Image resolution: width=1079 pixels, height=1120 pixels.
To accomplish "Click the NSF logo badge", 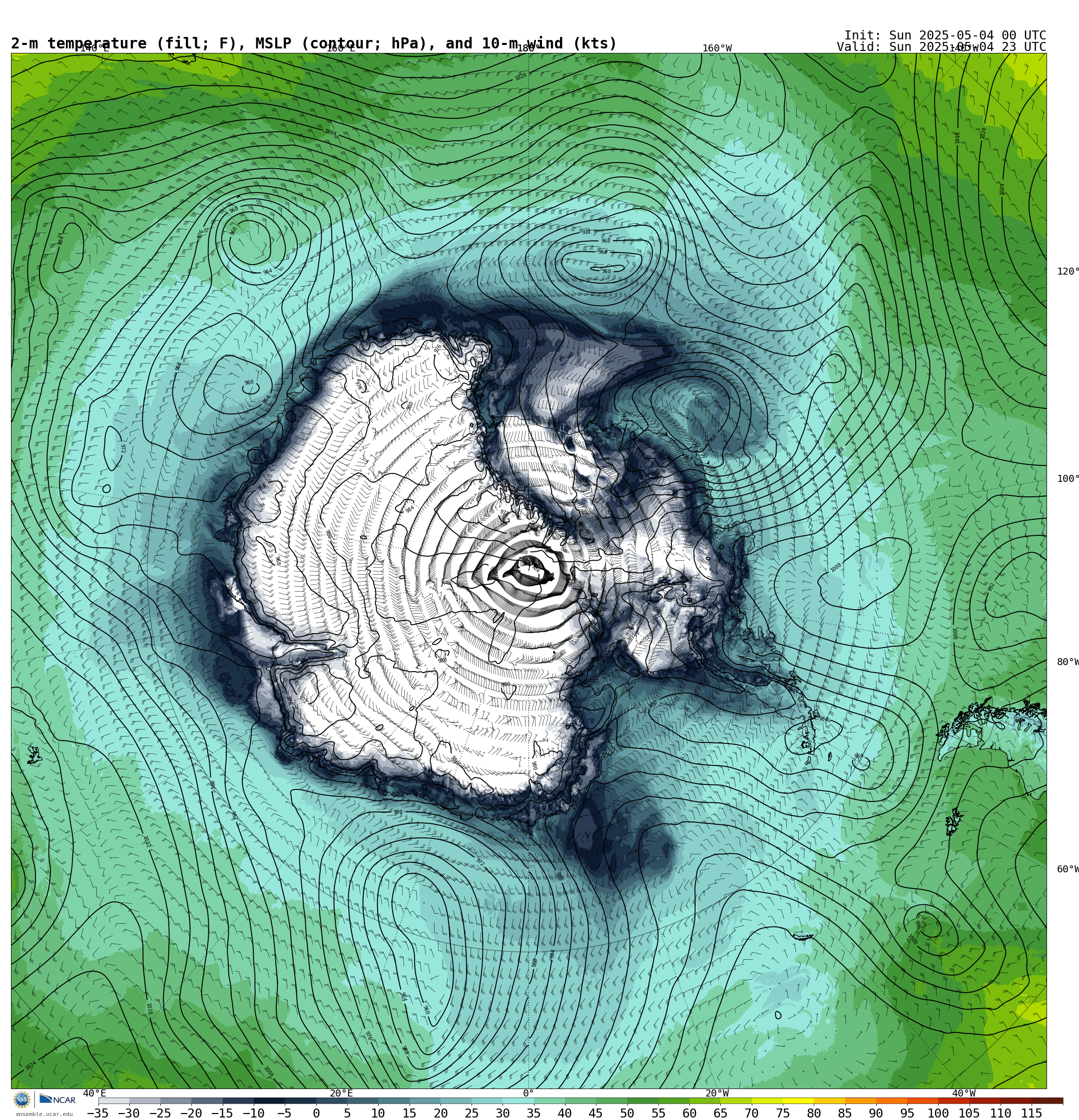I will [x=21, y=1100].
